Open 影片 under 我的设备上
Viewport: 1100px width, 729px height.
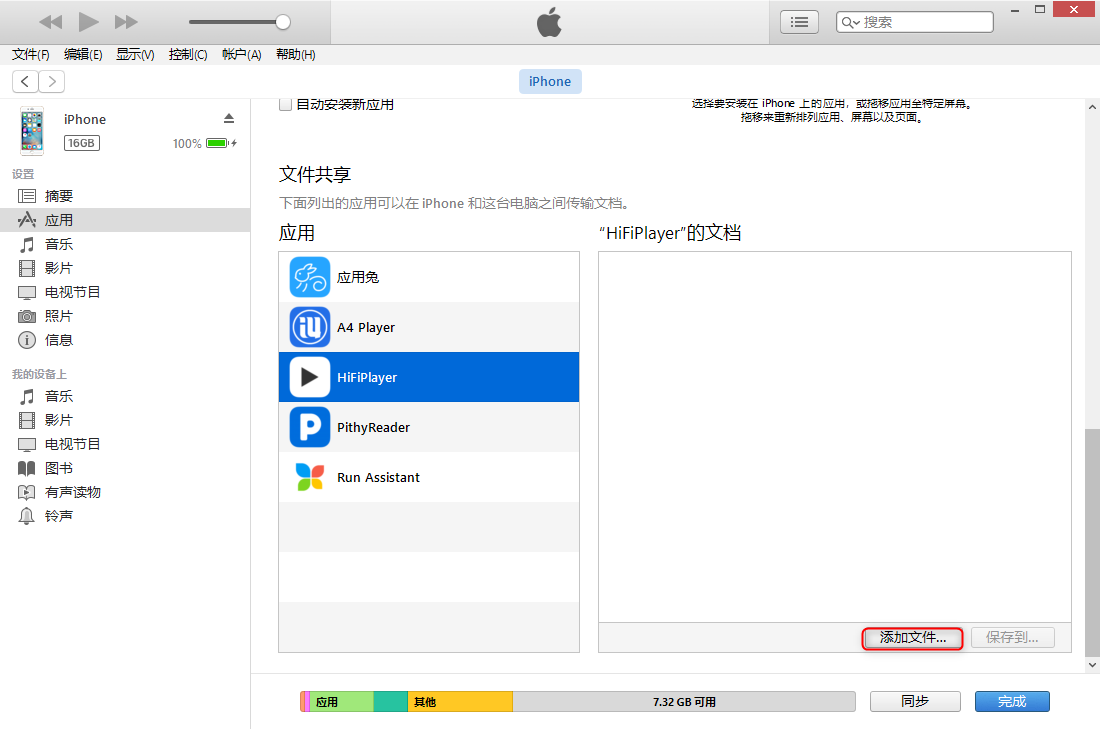pyautogui.click(x=59, y=420)
